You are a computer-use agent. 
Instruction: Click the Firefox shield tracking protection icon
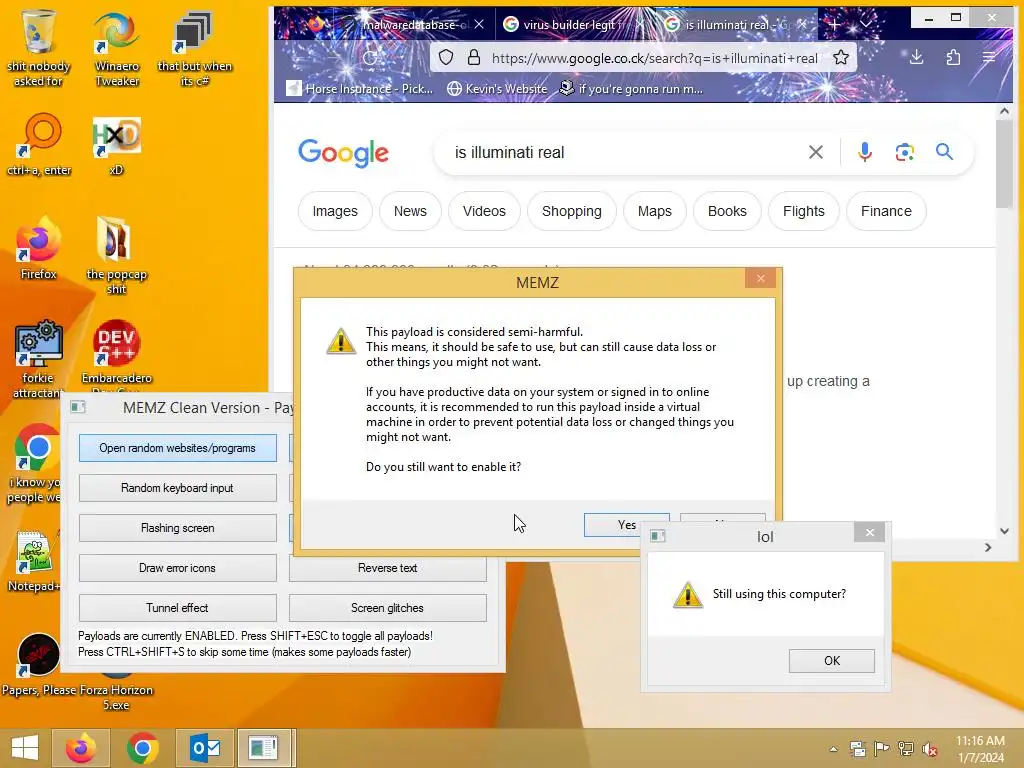(x=446, y=57)
